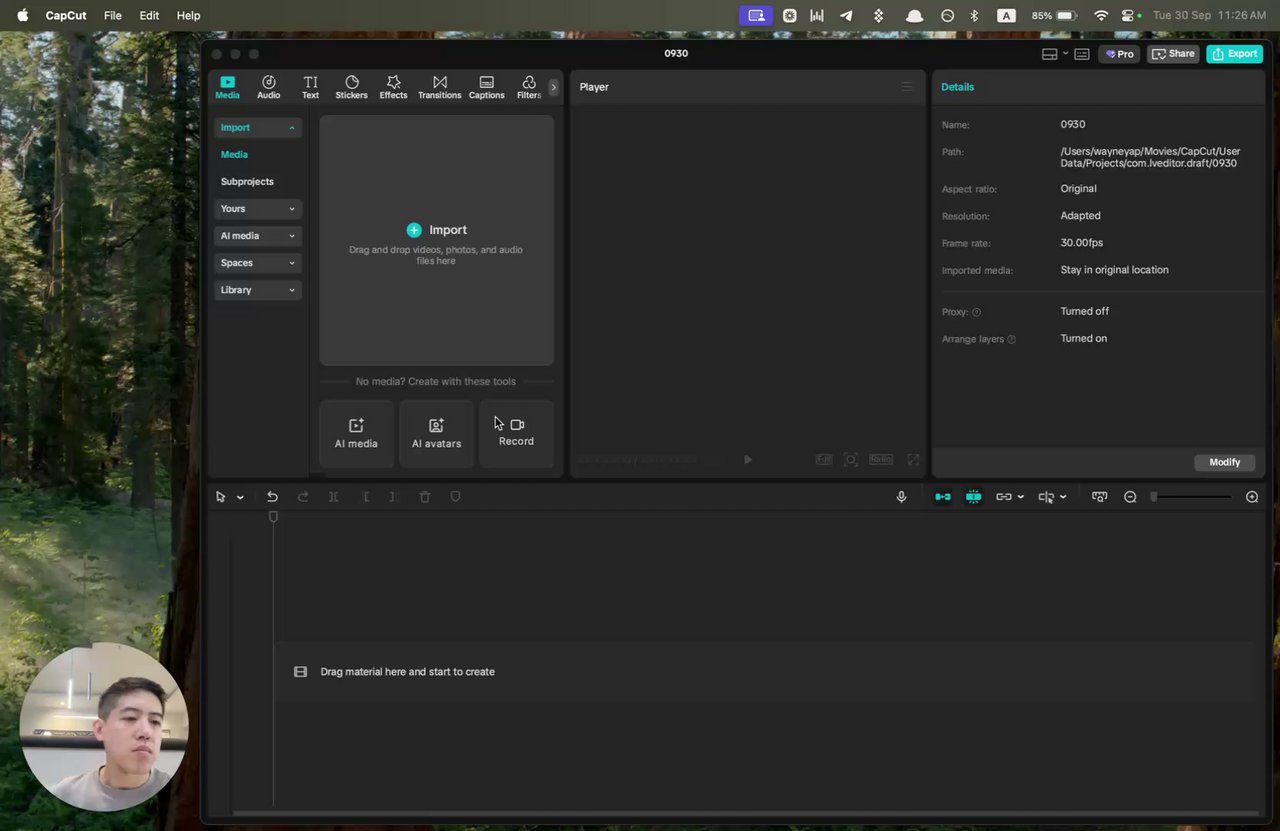Redo the last action
This screenshot has width=1280, height=831.
point(303,497)
